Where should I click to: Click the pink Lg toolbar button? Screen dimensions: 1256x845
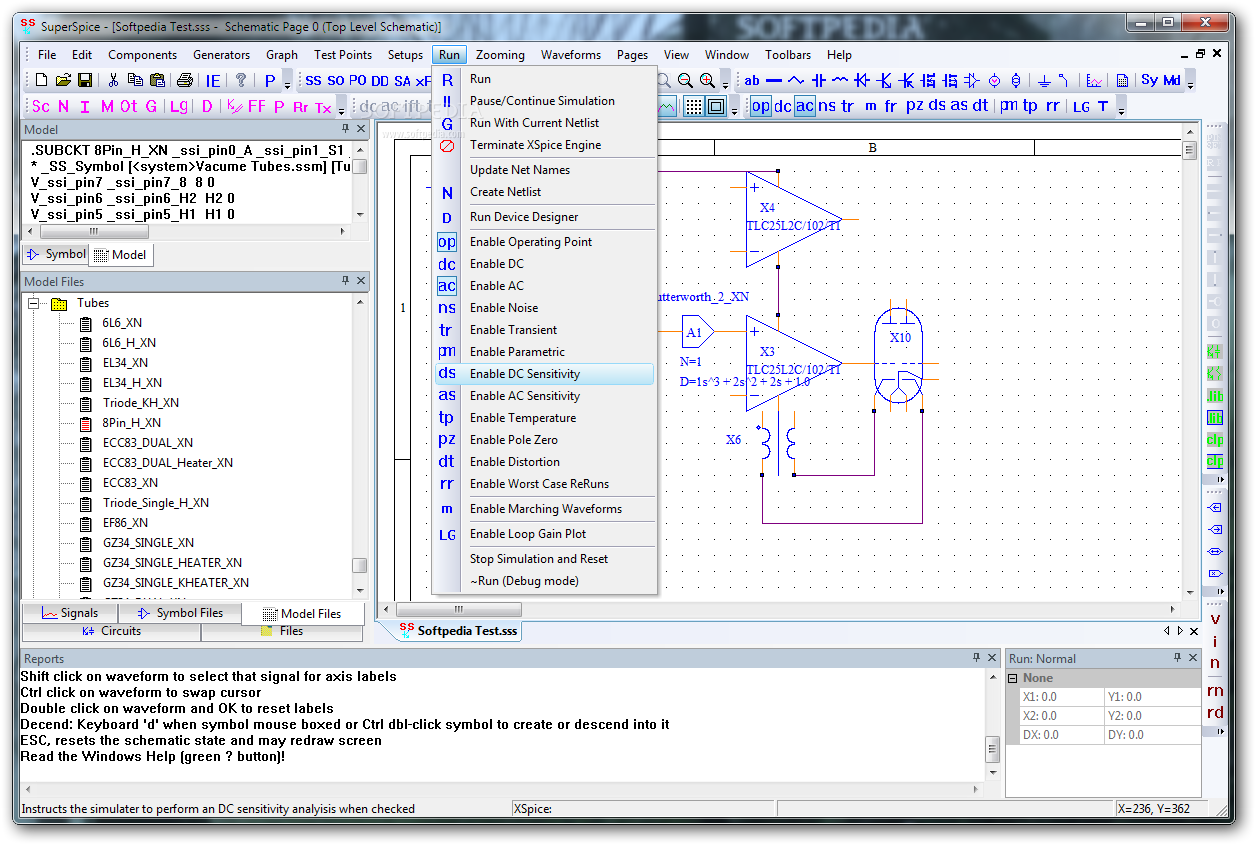point(178,106)
